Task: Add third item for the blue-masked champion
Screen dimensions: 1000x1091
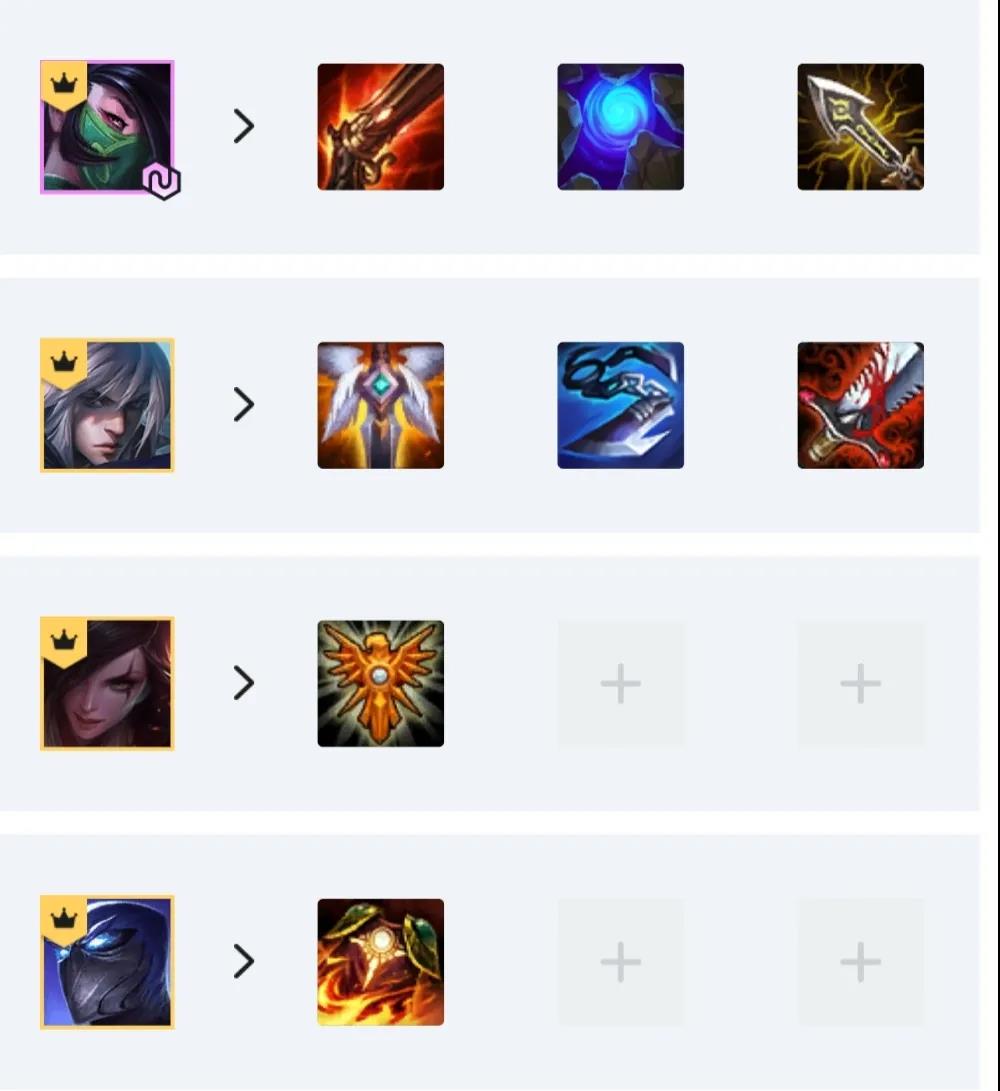Action: (x=861, y=962)
